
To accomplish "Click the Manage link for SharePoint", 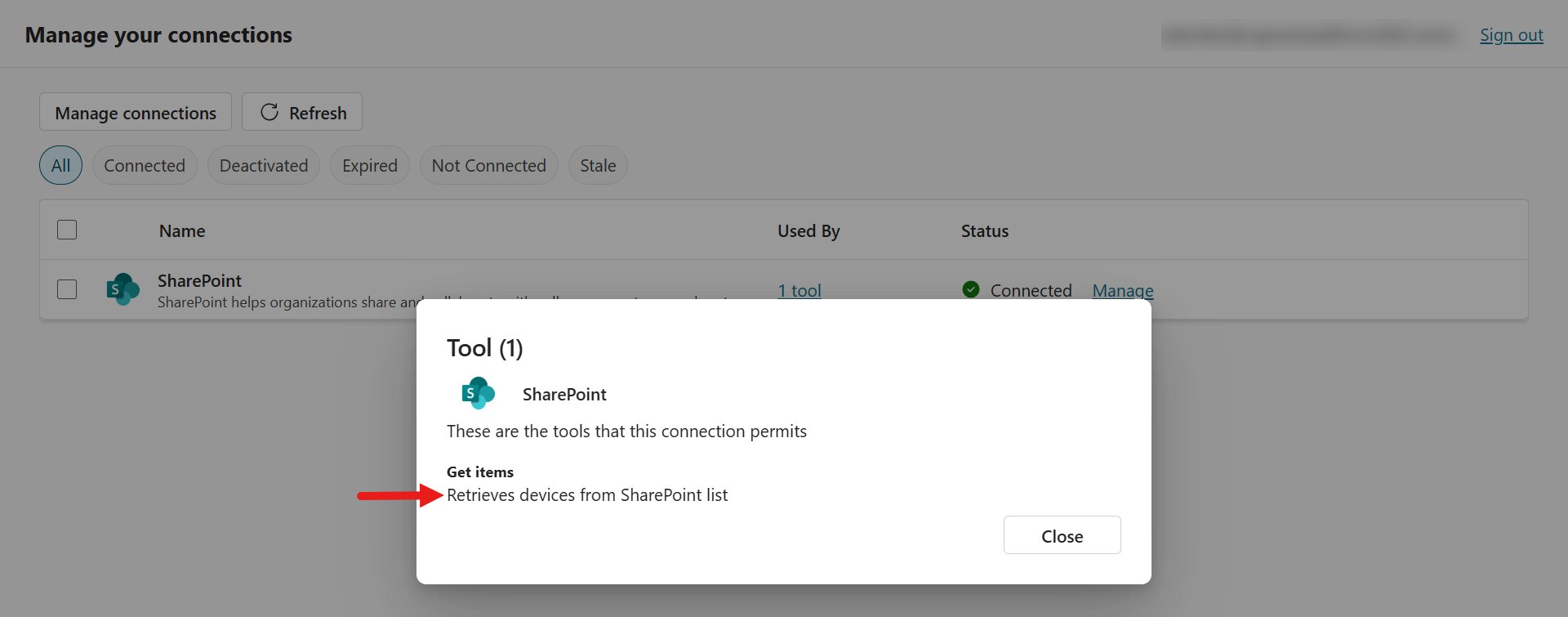I will (x=1123, y=290).
